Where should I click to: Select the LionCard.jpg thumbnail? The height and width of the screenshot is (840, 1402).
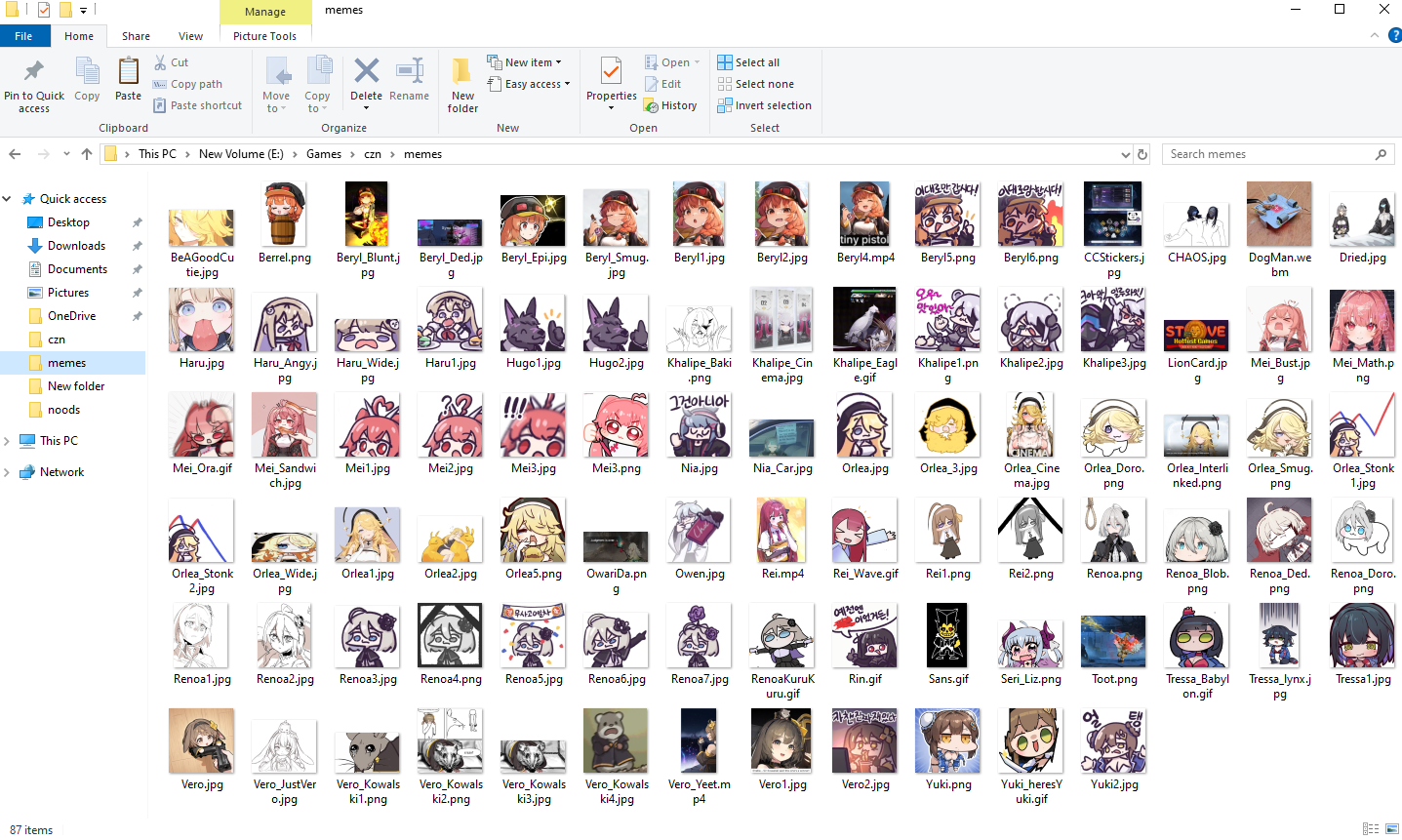(x=1197, y=337)
